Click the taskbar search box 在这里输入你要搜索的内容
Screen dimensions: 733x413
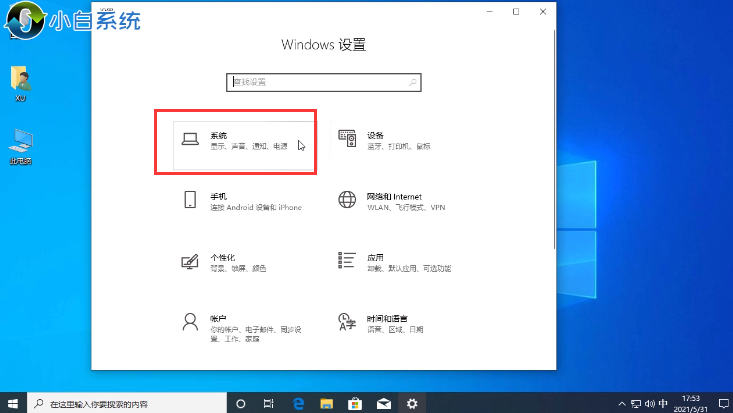coord(127,403)
